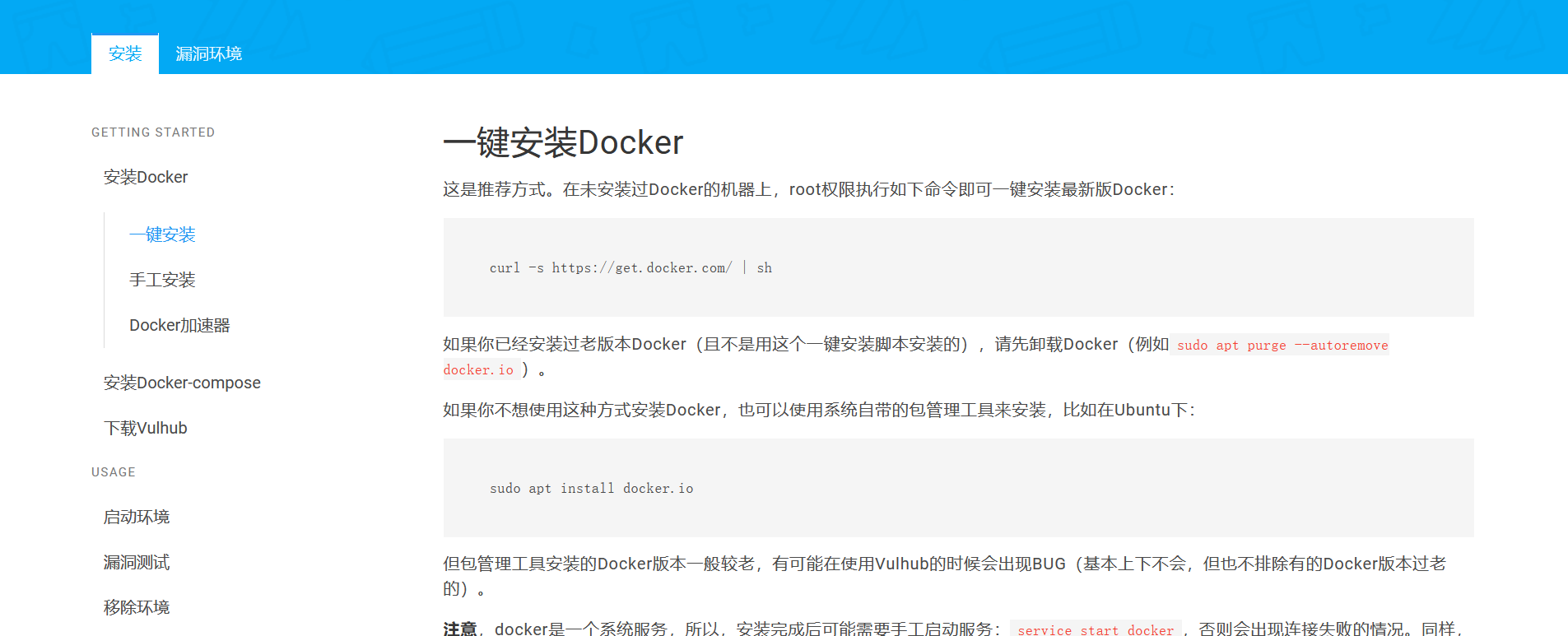Viewport: 1568px width, 636px height.
Task: Click the paragraph starting with 这是推荐方式
Action: [809, 189]
